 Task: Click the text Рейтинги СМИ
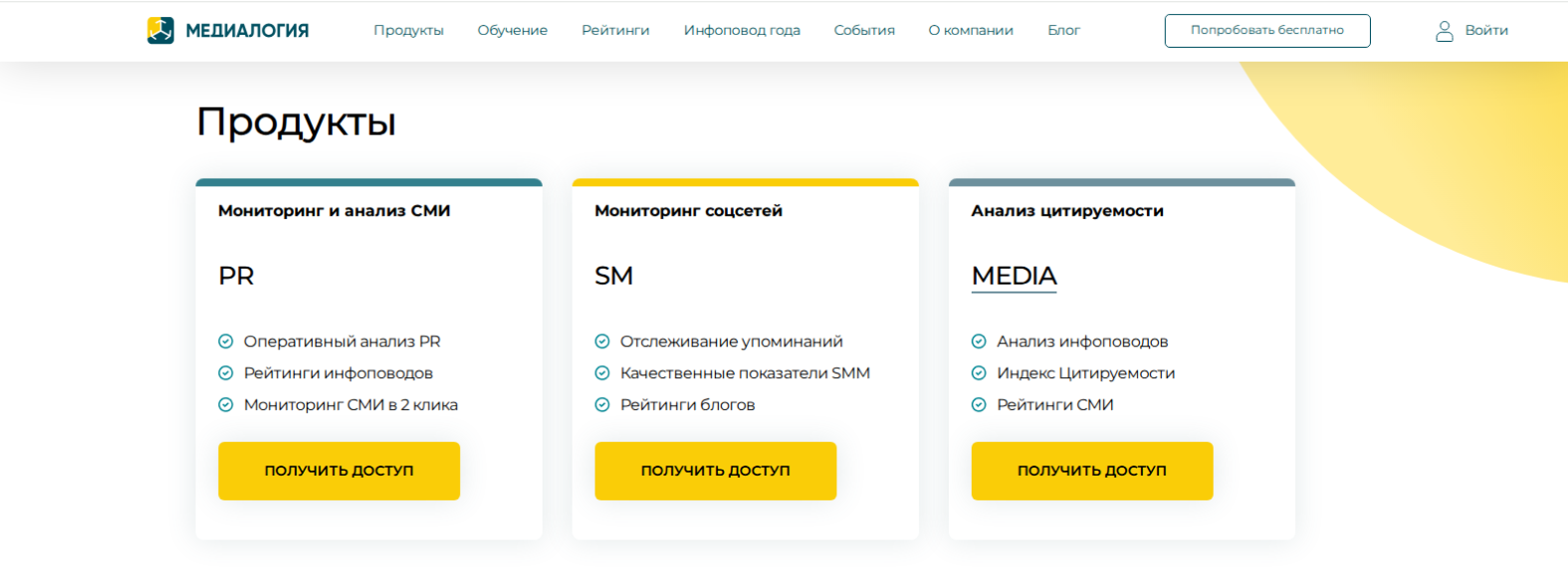coord(1054,405)
